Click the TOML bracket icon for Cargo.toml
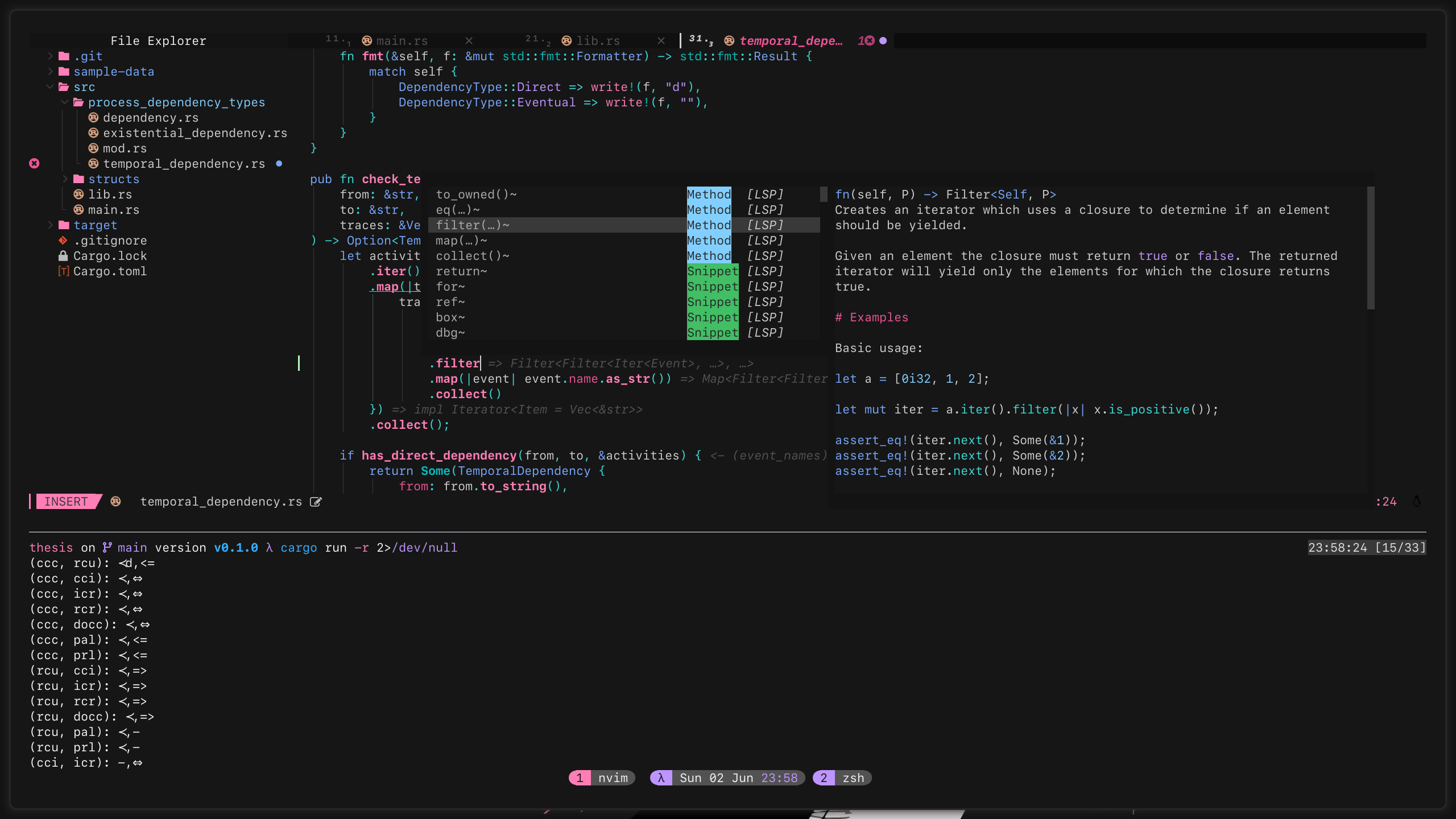This screenshot has width=1456, height=819. pos(63,271)
